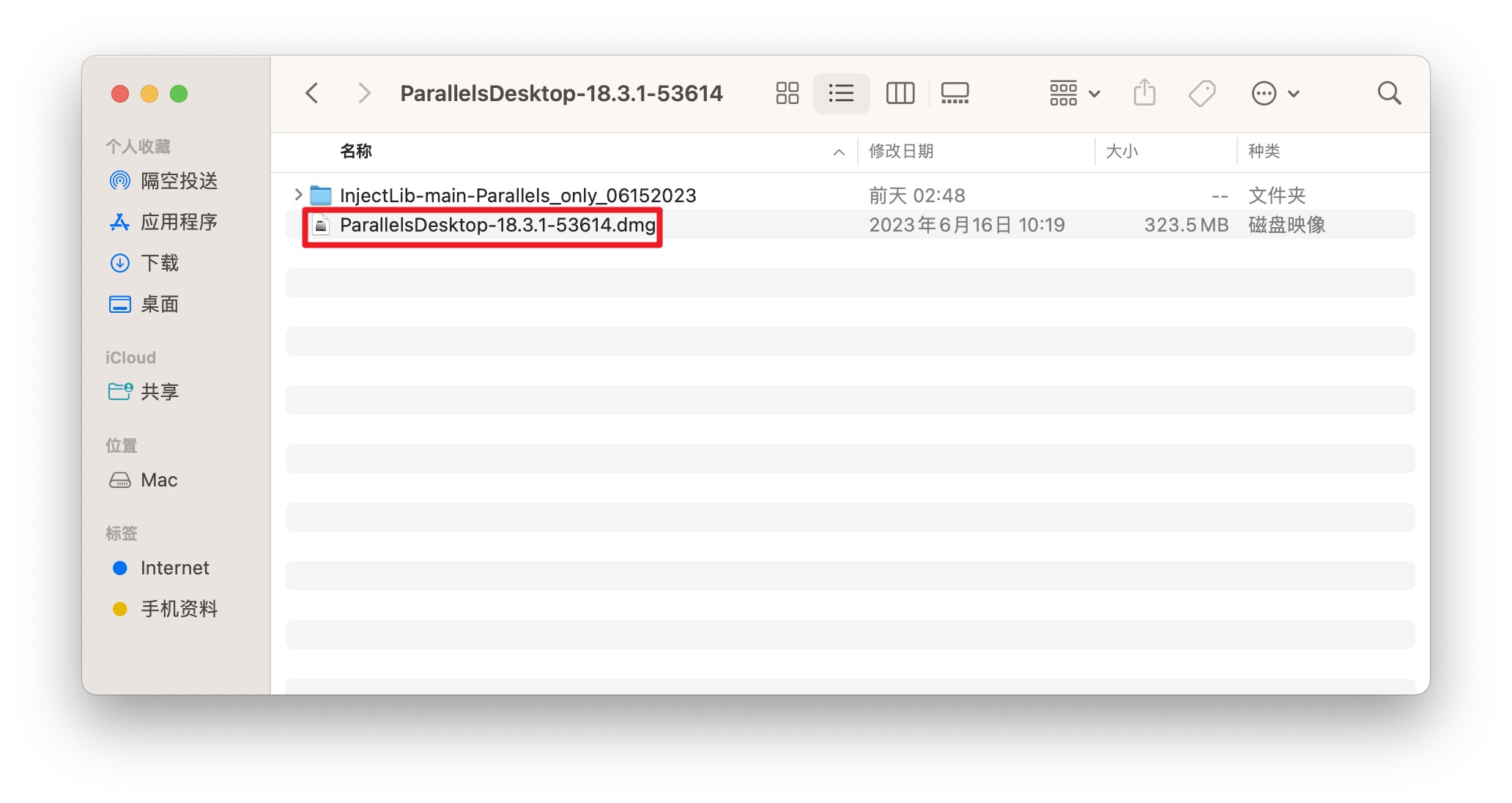Viewport: 1512px width, 803px height.
Task: Select the blue Internet tag
Action: coord(174,568)
